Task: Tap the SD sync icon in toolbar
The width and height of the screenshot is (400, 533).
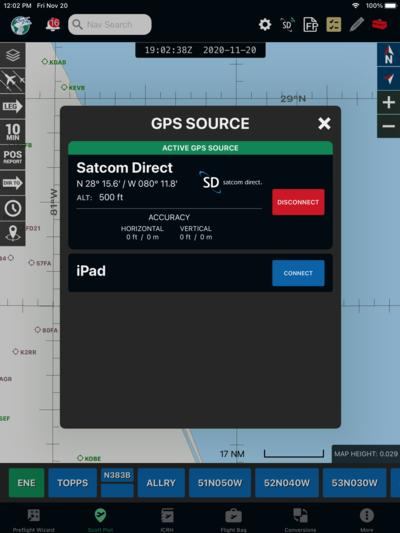Action: coord(287,25)
